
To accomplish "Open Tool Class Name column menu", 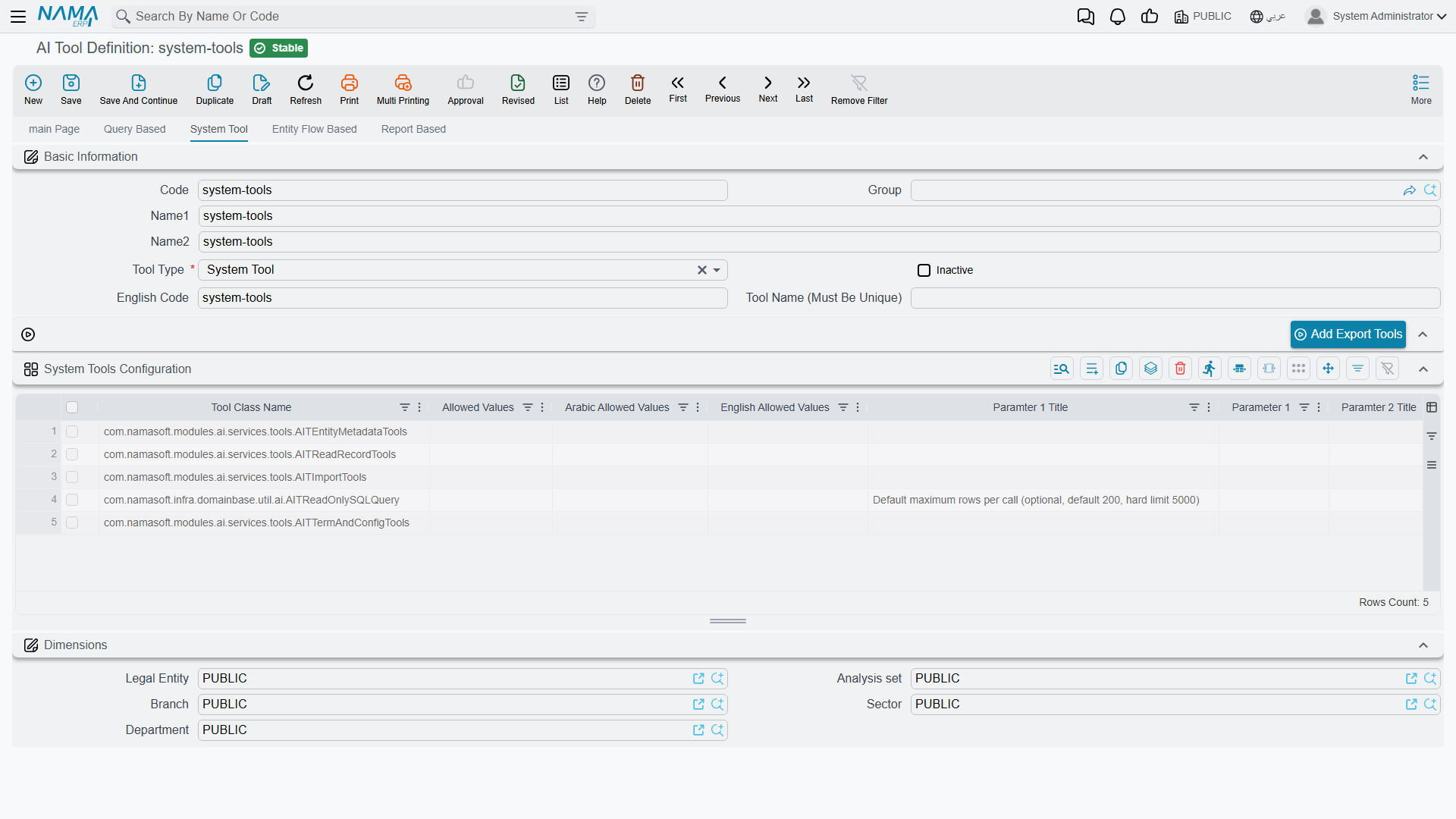I will [419, 407].
